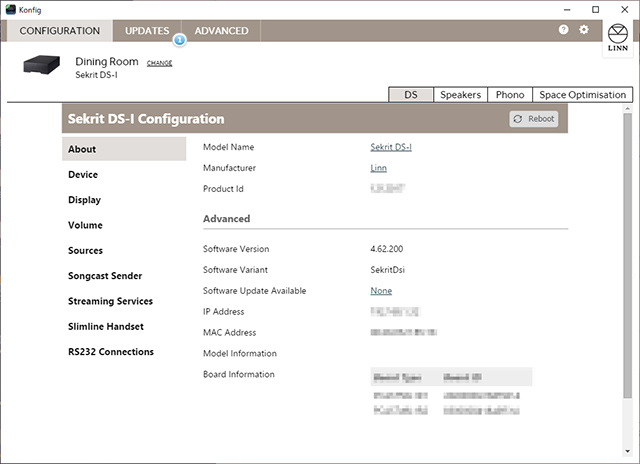The height and width of the screenshot is (464, 640).
Task: Switch to the CONFIGURATION tab
Action: pyautogui.click(x=60, y=31)
